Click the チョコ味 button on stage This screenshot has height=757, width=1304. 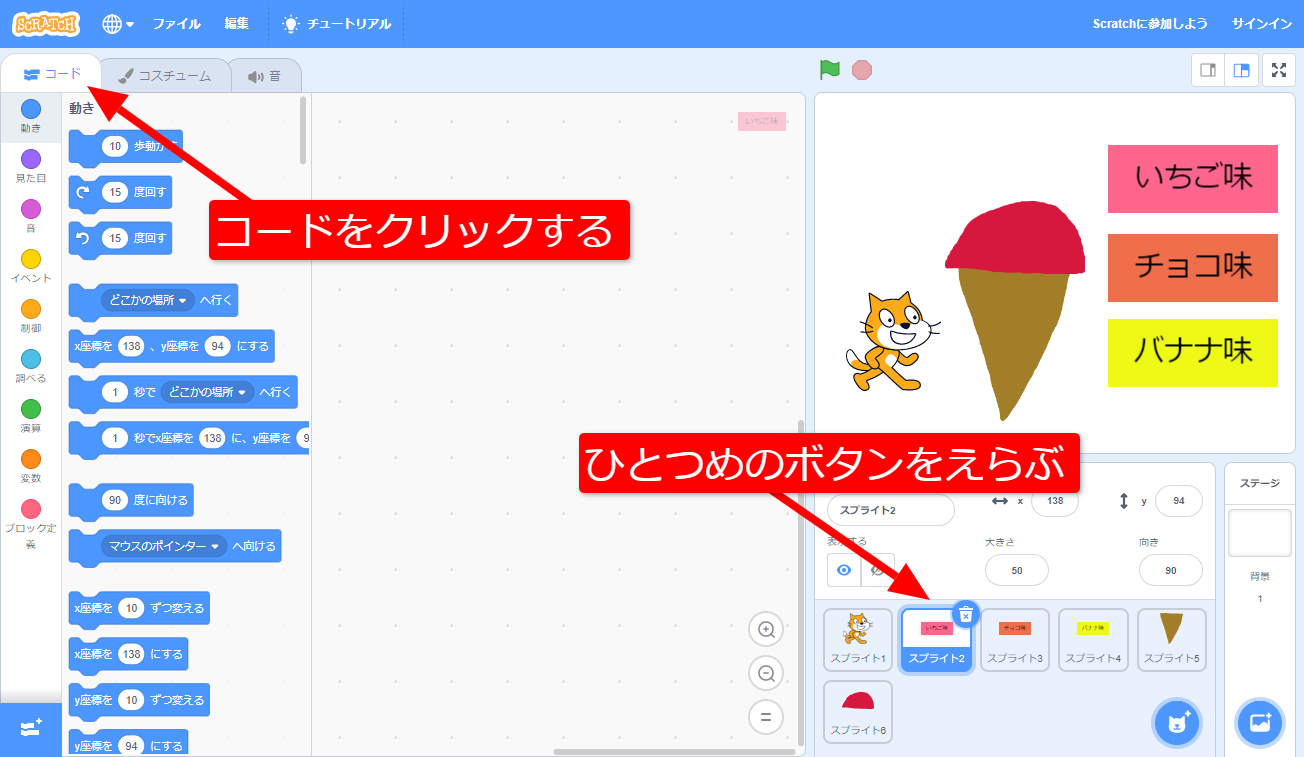point(1193,268)
